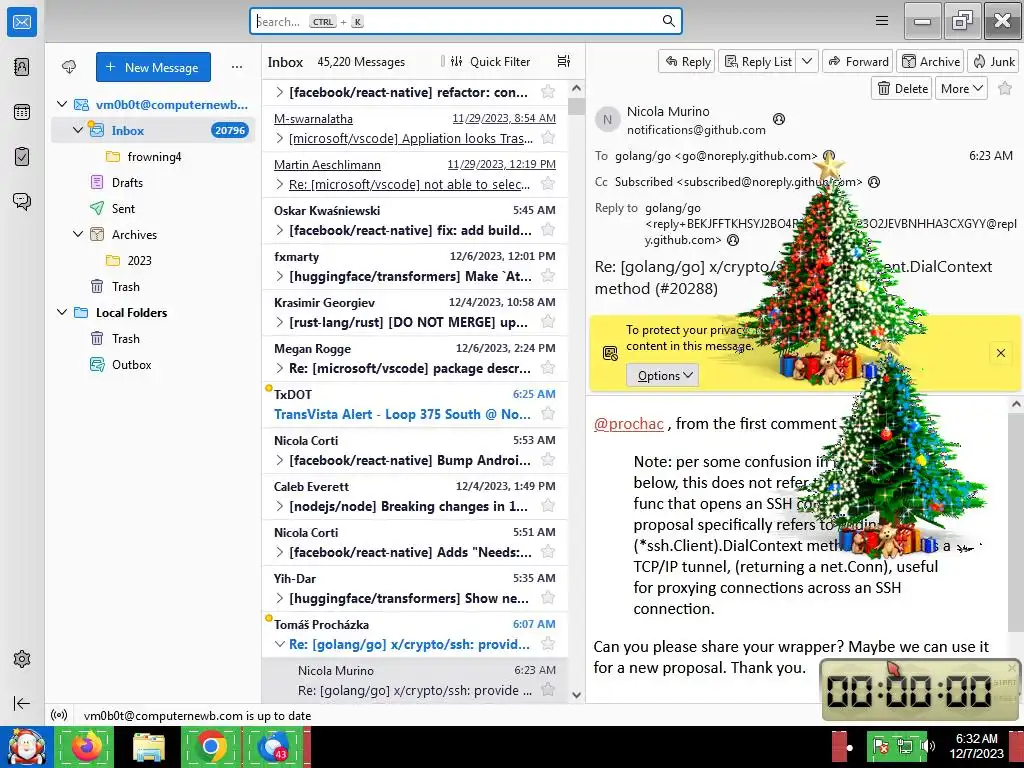Follow the @prochac mention link
The image size is (1024, 768).
coord(628,424)
